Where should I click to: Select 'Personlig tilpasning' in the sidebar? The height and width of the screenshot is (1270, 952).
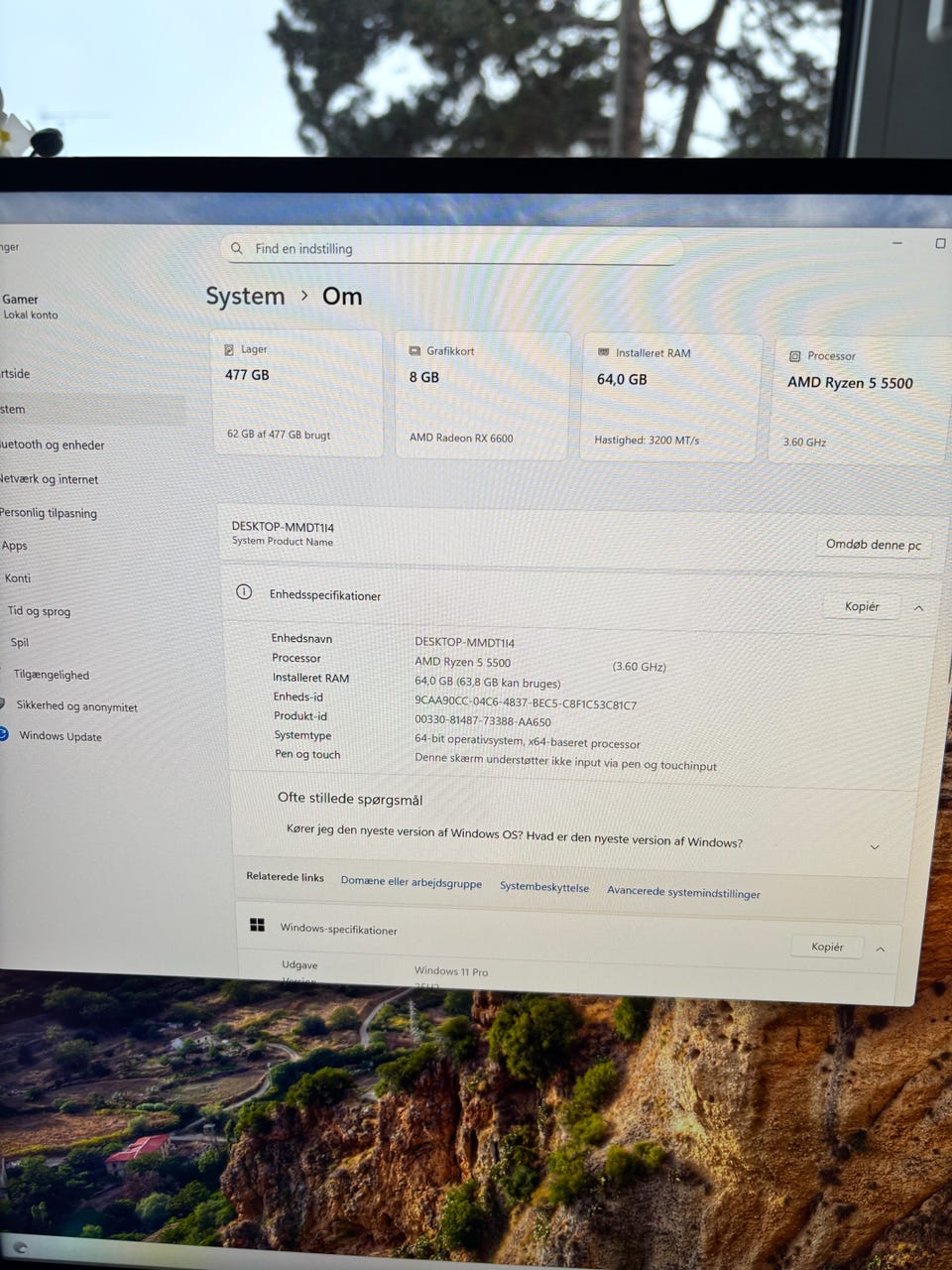(x=50, y=513)
